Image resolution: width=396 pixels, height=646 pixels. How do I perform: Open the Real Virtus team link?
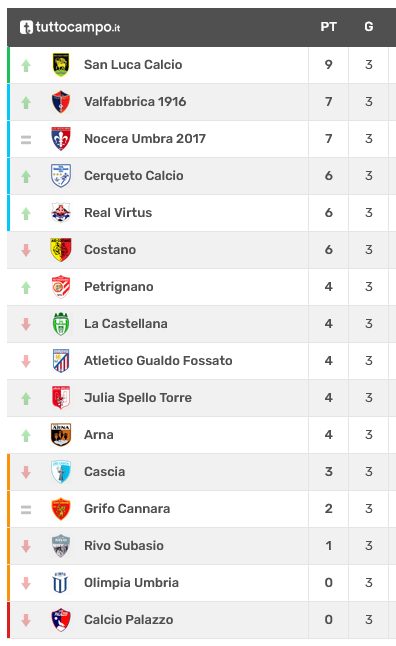pos(118,213)
